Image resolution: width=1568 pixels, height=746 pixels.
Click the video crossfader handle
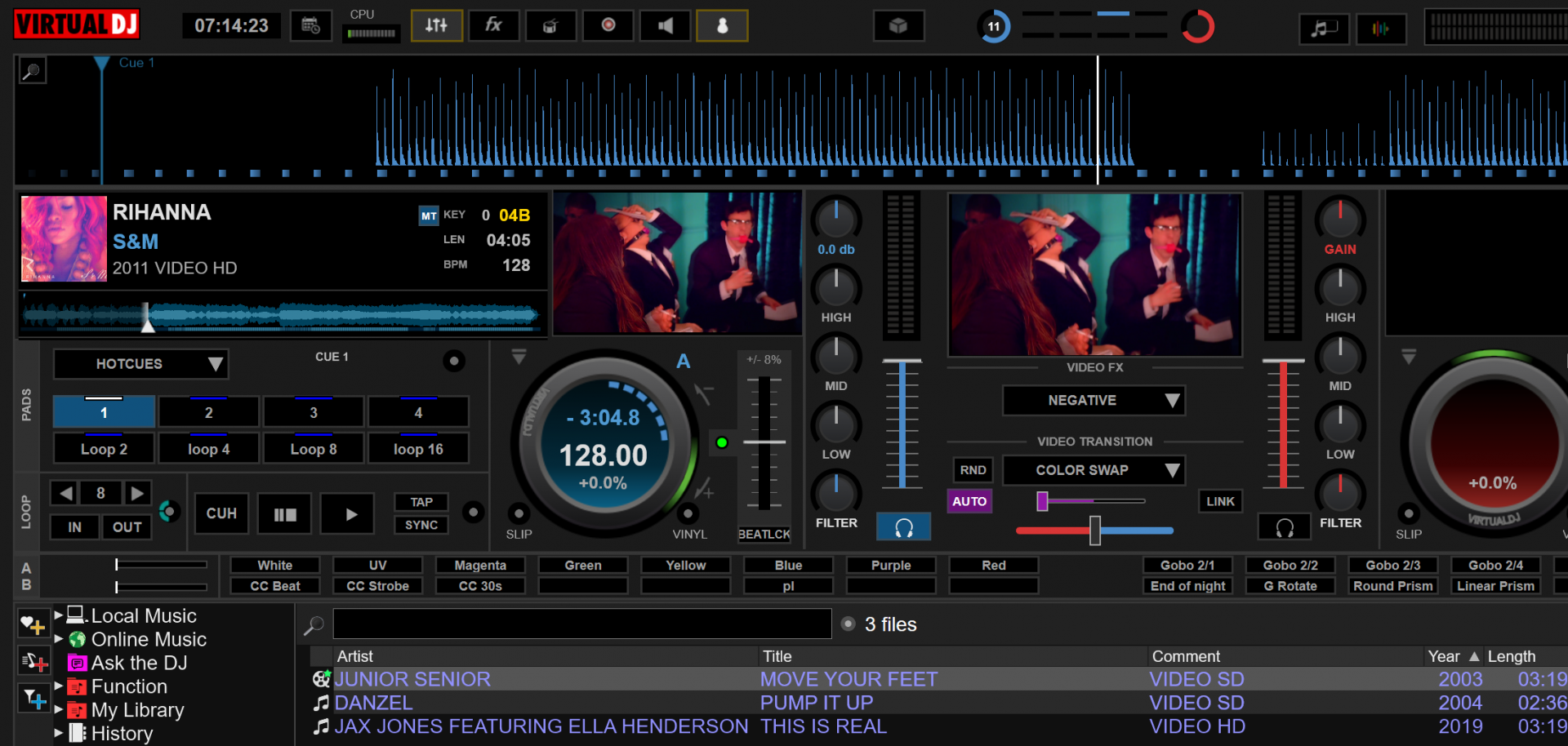click(x=1095, y=531)
